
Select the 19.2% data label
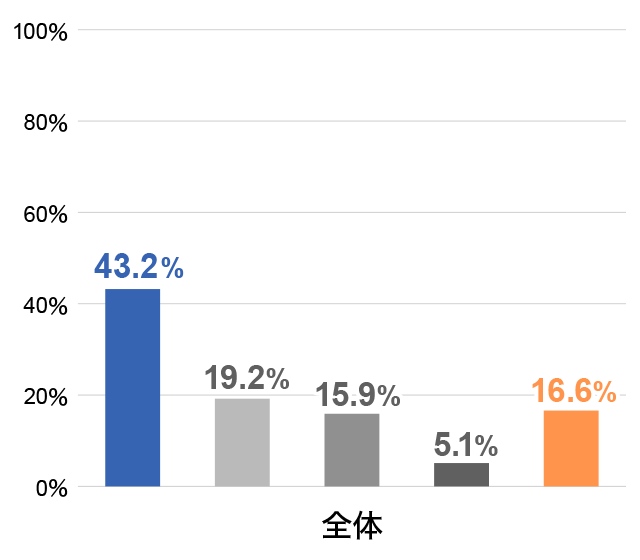[247, 378]
